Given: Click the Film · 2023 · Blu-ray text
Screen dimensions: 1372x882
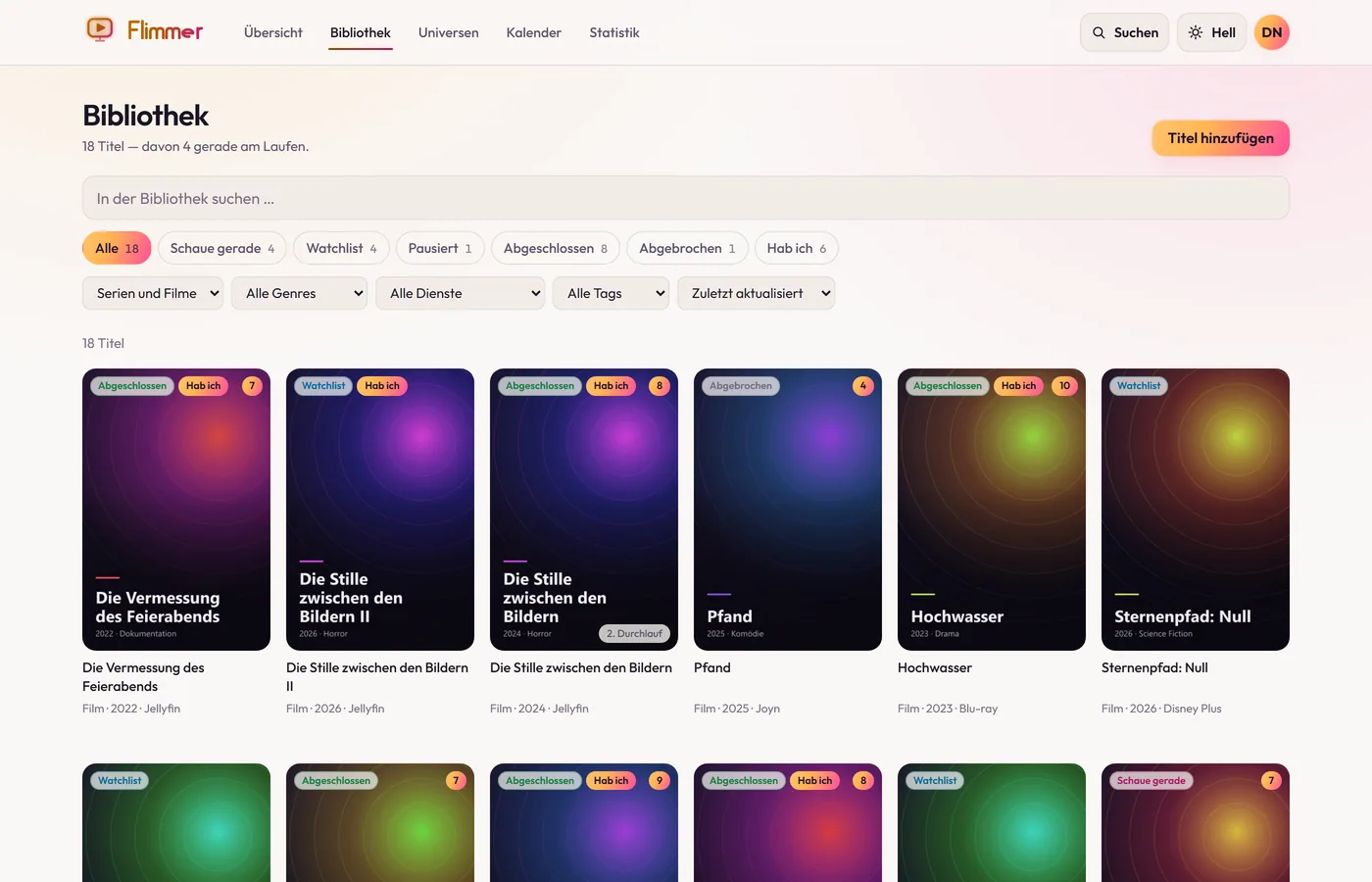Looking at the screenshot, I should coord(948,709).
